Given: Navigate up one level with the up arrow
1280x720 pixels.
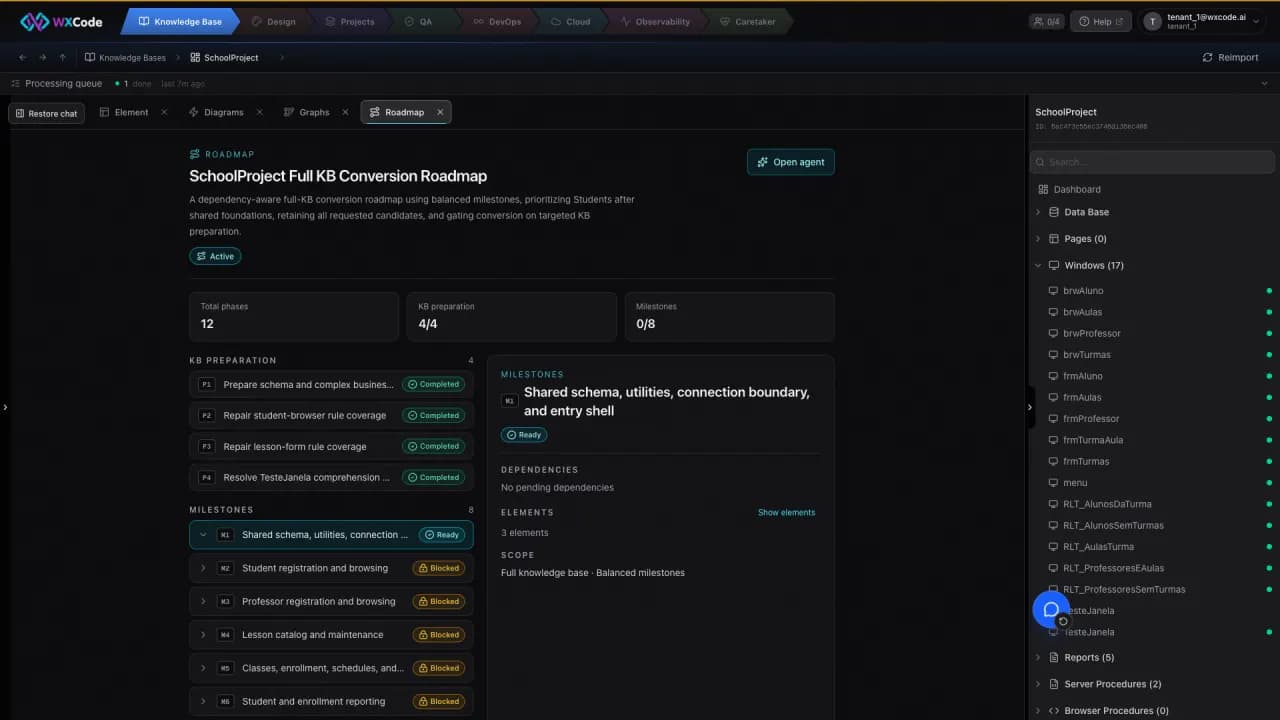Looking at the screenshot, I should point(63,58).
